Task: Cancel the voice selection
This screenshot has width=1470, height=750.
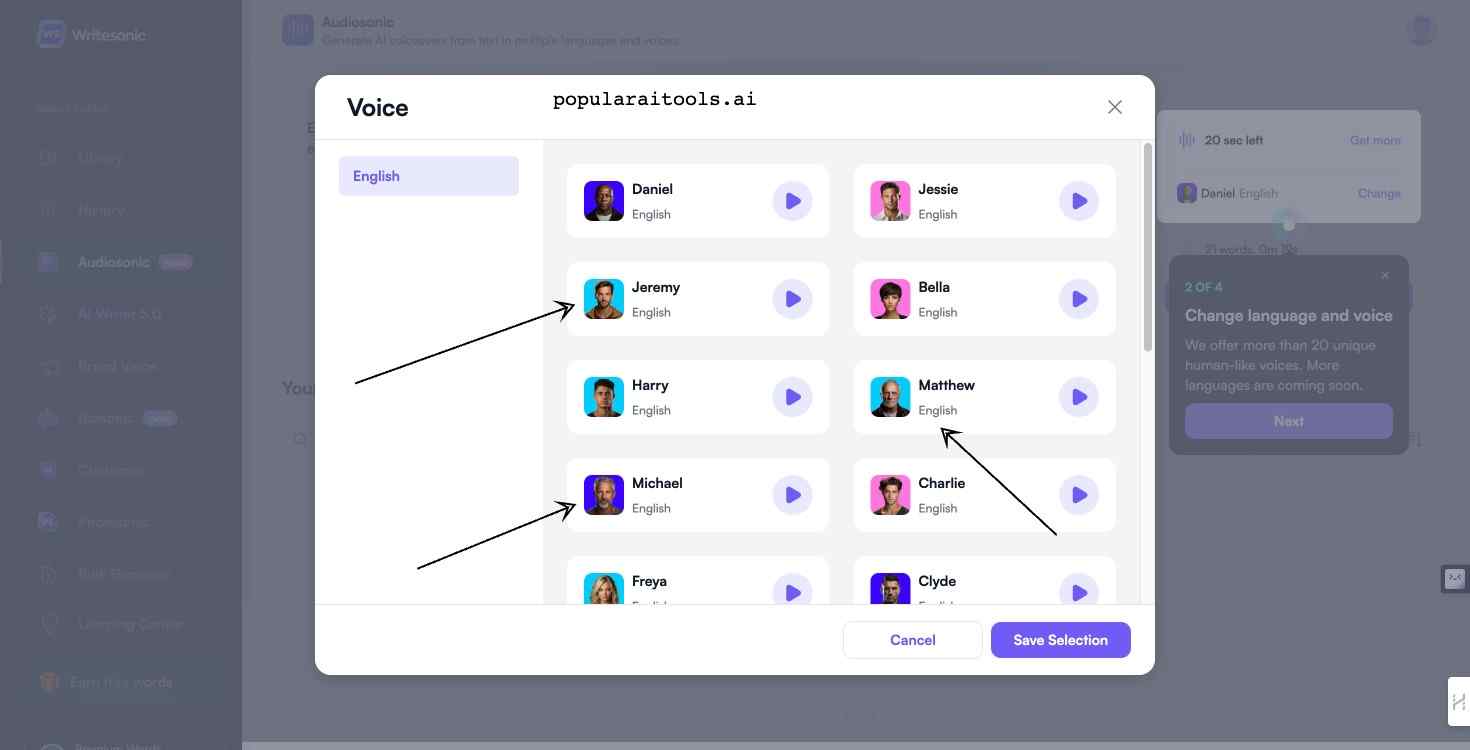Action: [913, 640]
